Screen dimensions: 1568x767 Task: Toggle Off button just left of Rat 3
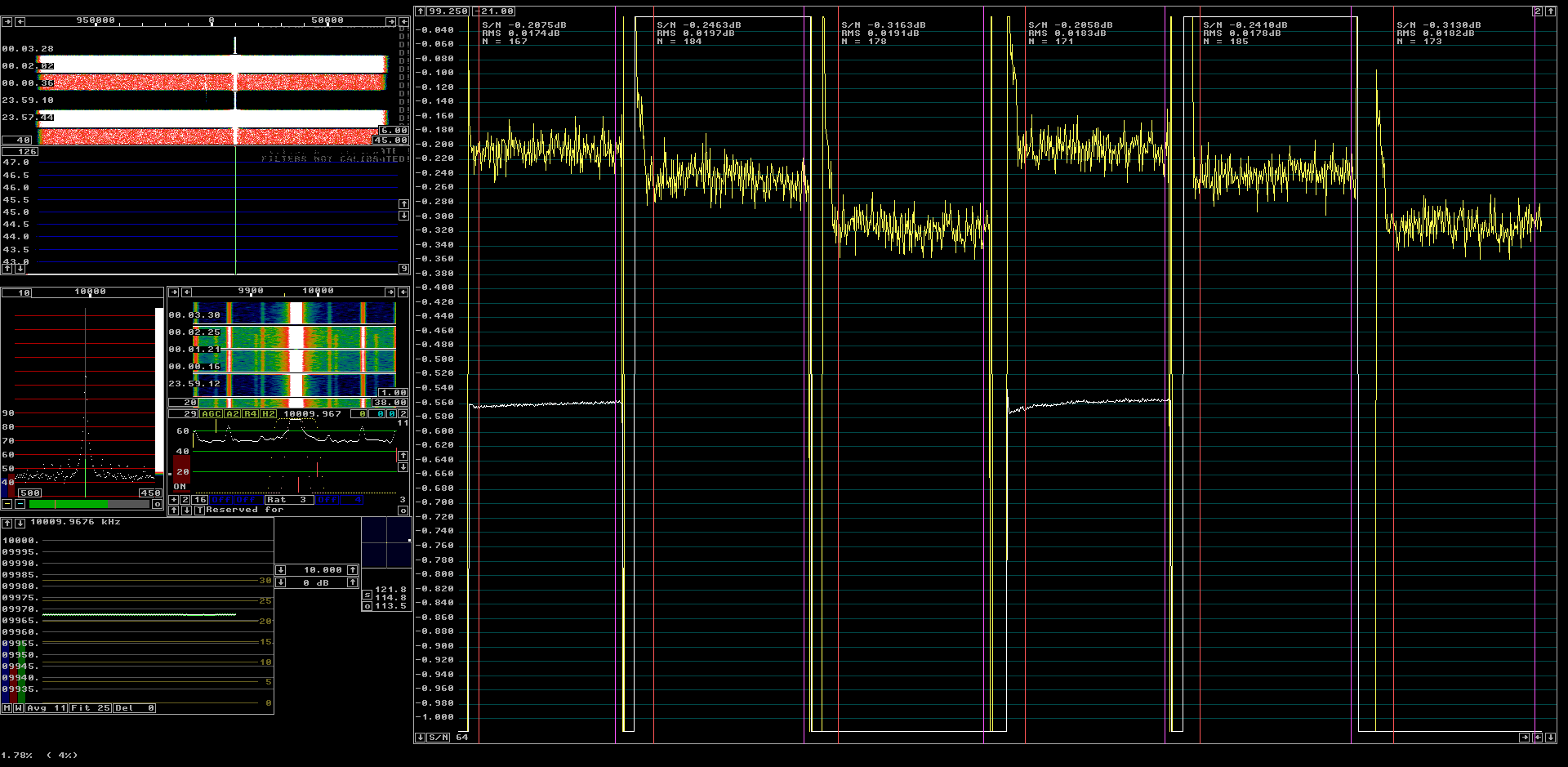[248, 499]
